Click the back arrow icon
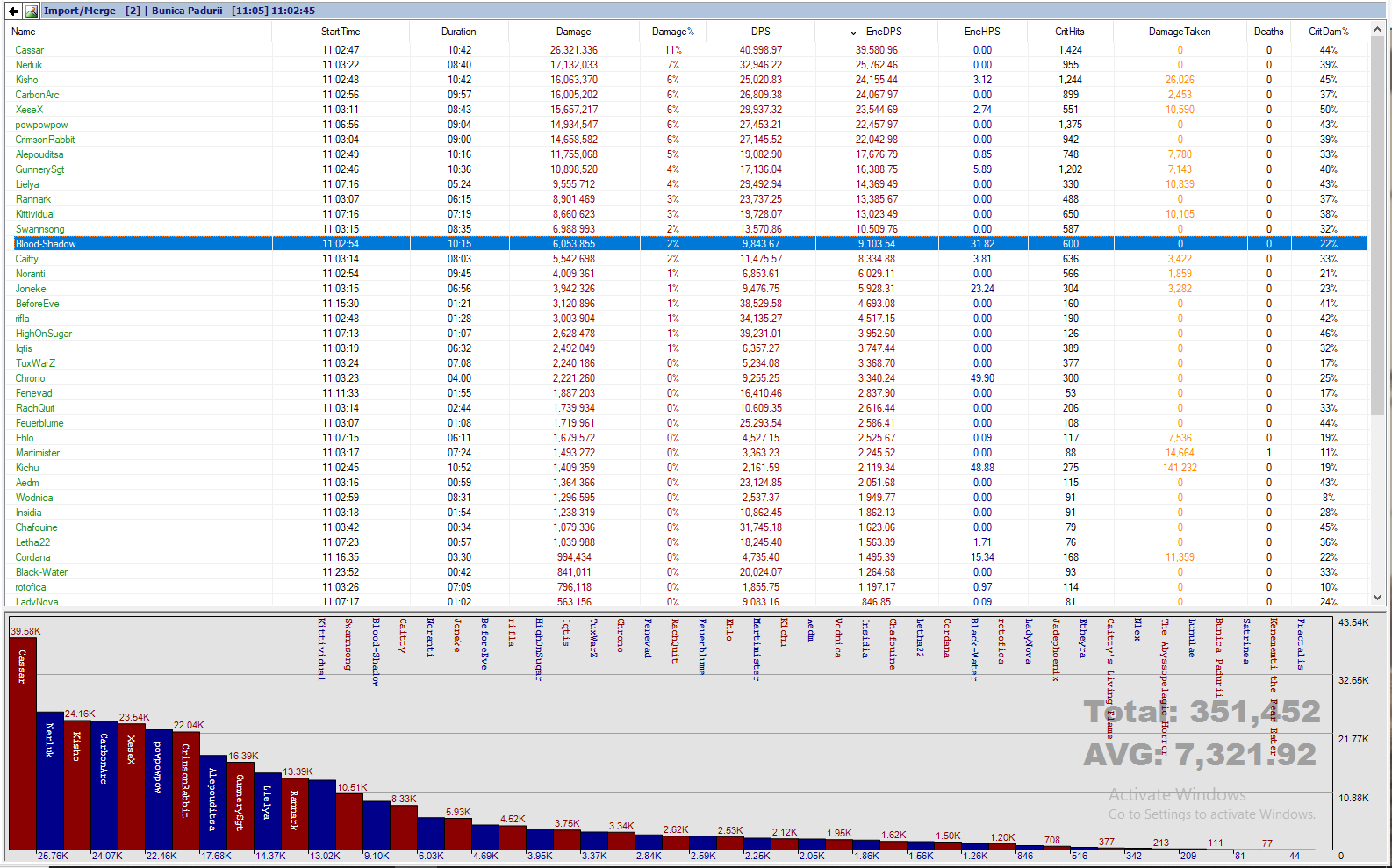The image size is (1392, 868). pos(13,11)
